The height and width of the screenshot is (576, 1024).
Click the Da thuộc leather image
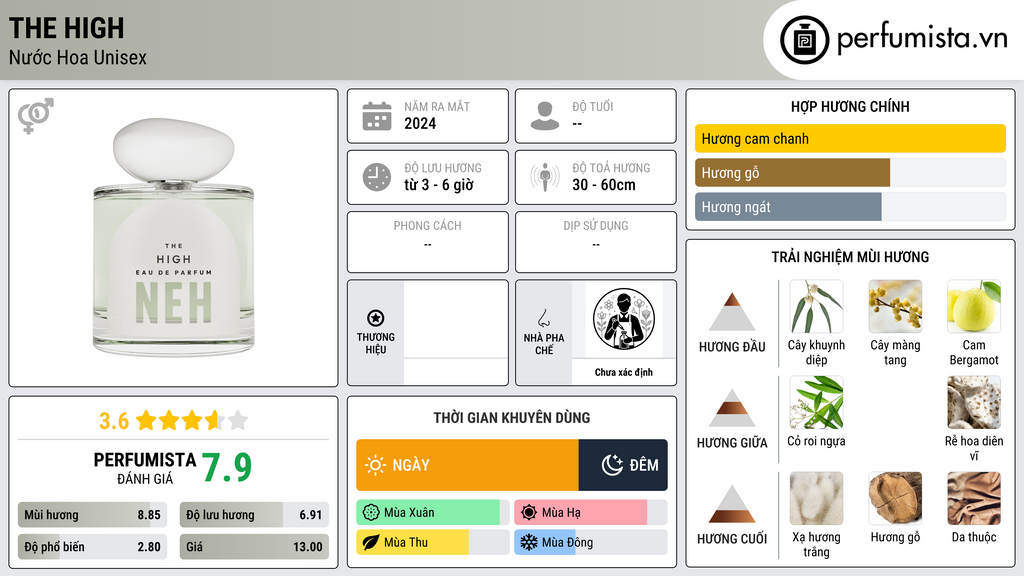[x=974, y=499]
